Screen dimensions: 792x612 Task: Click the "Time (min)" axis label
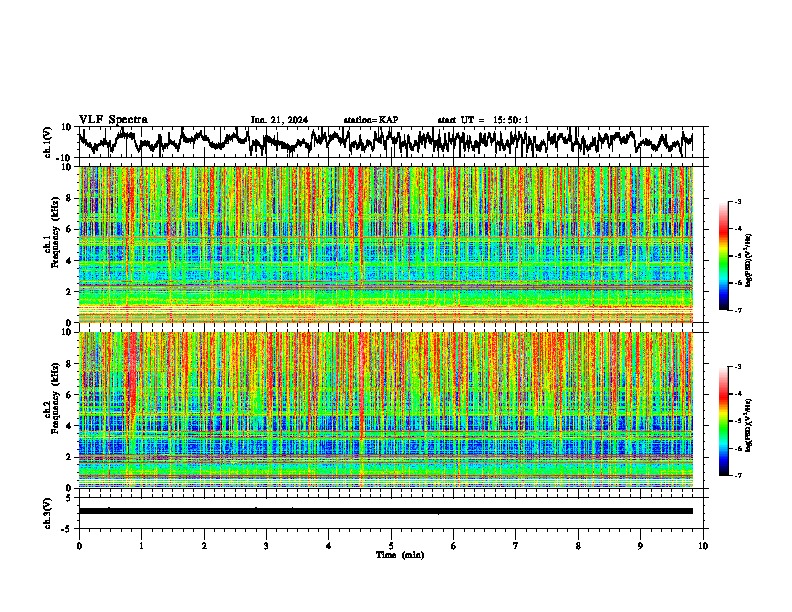coord(400,555)
